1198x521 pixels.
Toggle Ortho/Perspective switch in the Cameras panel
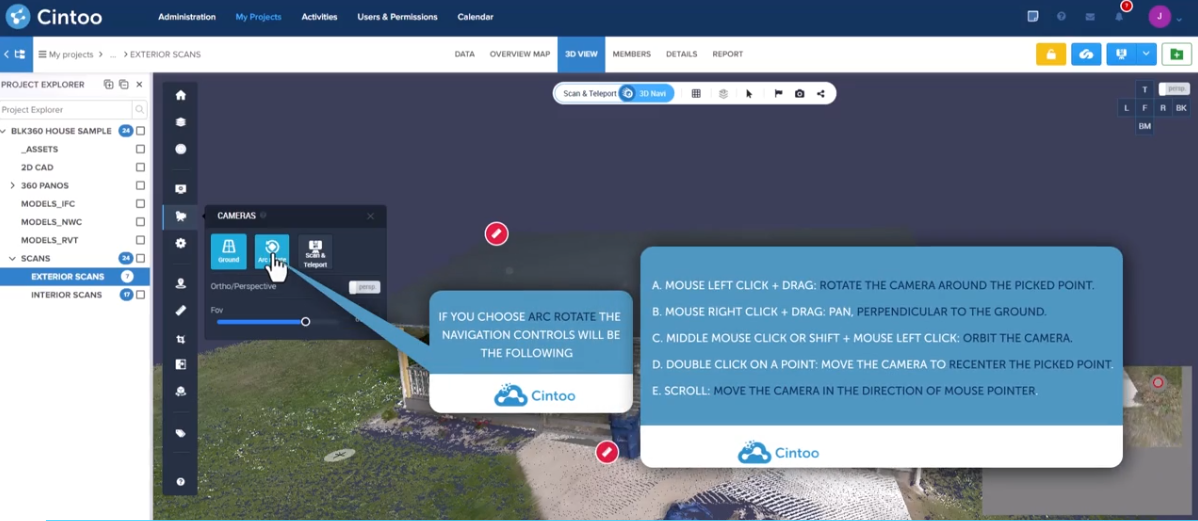[365, 287]
